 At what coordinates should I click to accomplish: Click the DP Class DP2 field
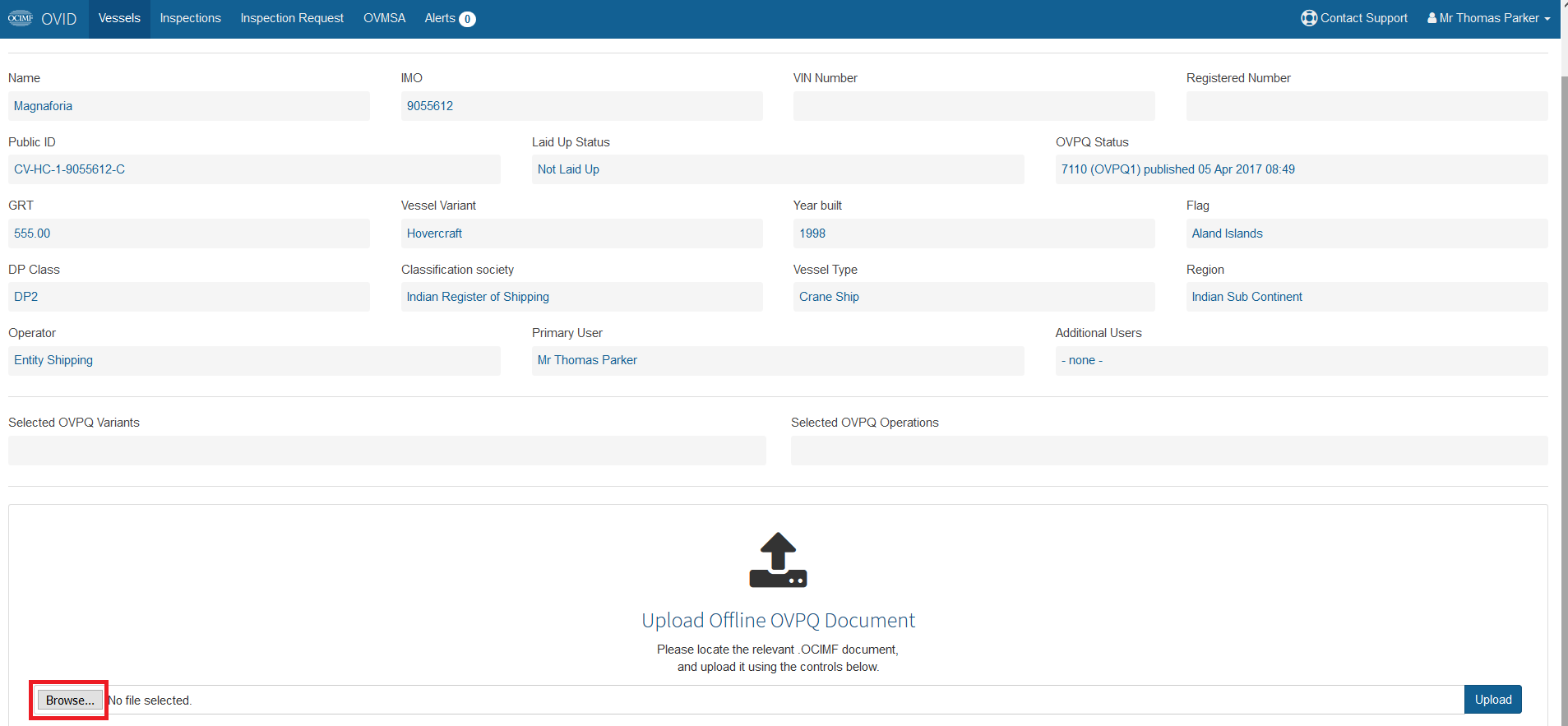[189, 297]
